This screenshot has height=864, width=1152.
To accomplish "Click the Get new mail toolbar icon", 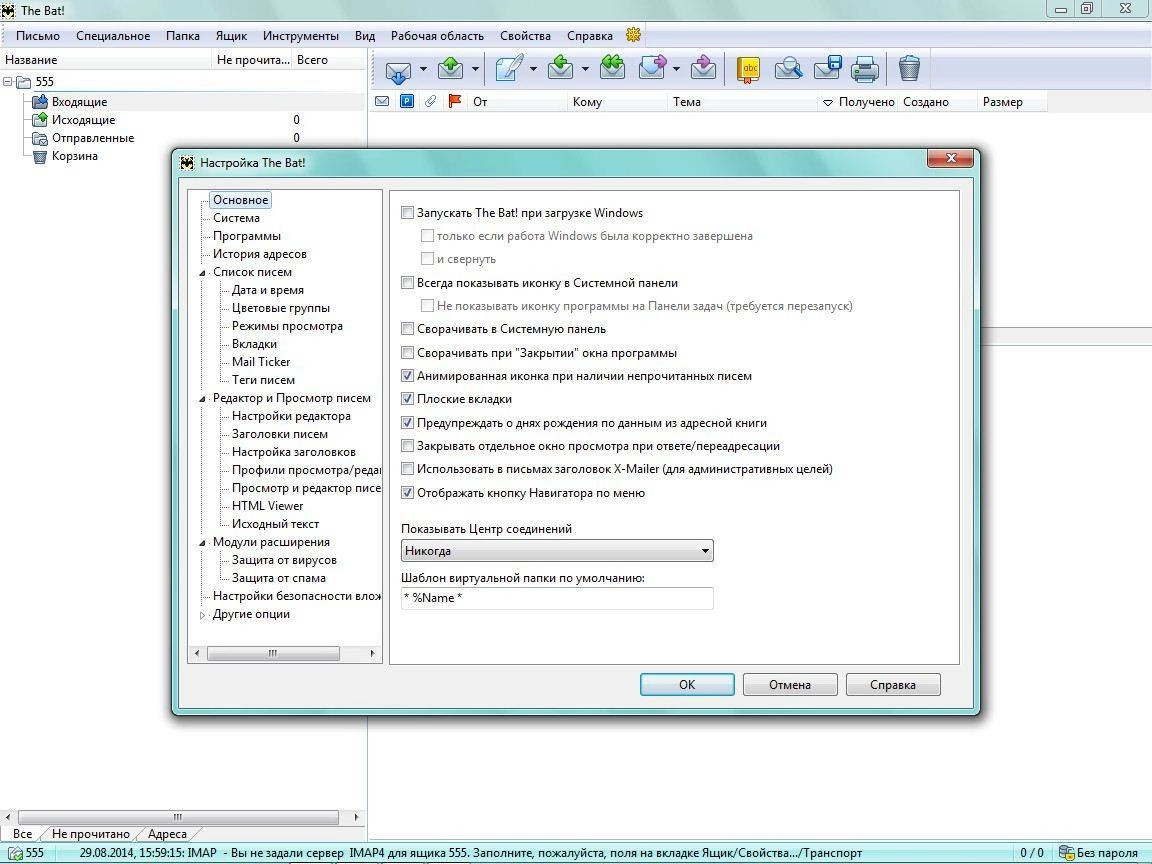I will pyautogui.click(x=398, y=70).
